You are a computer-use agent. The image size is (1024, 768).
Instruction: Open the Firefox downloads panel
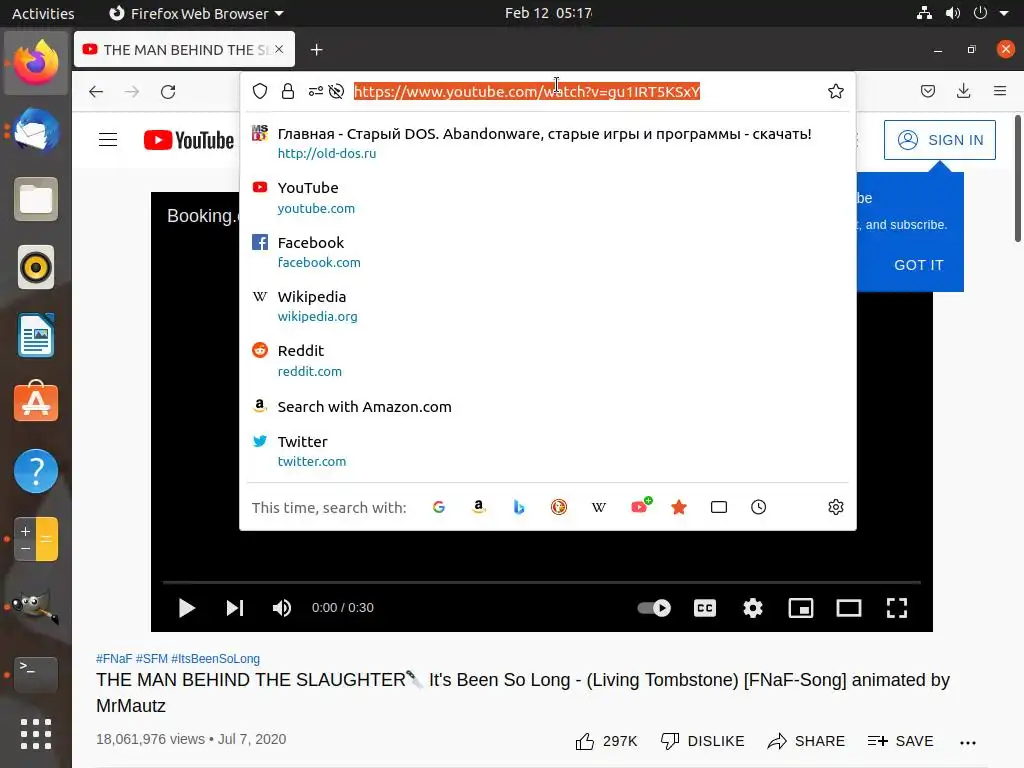[x=963, y=91]
